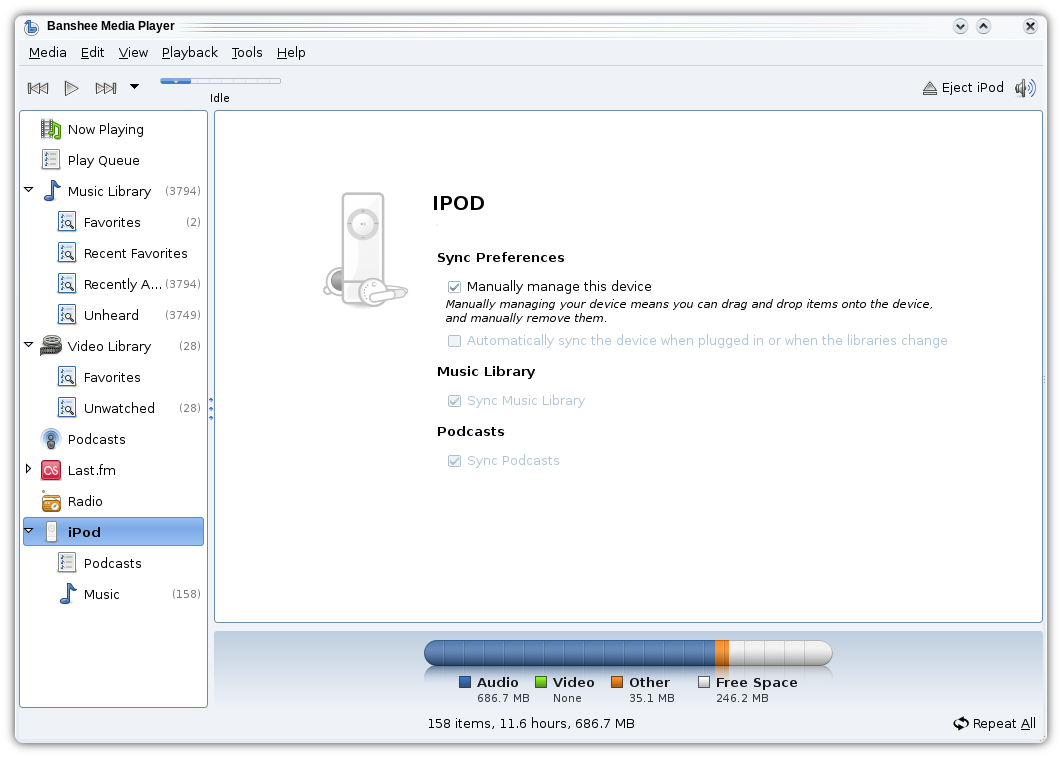Toggle the Sync Music Library checkbox
The height and width of the screenshot is (758, 1062).
tap(455, 401)
